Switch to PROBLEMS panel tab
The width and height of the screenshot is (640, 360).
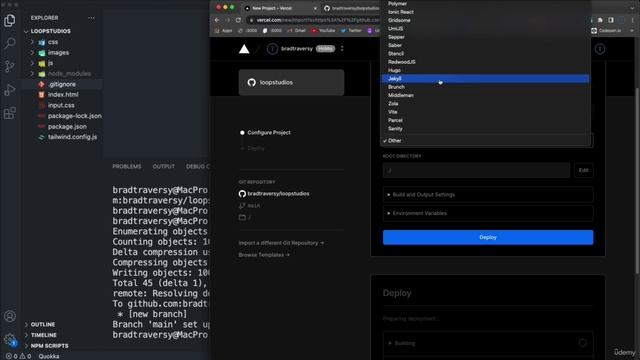click(x=127, y=167)
